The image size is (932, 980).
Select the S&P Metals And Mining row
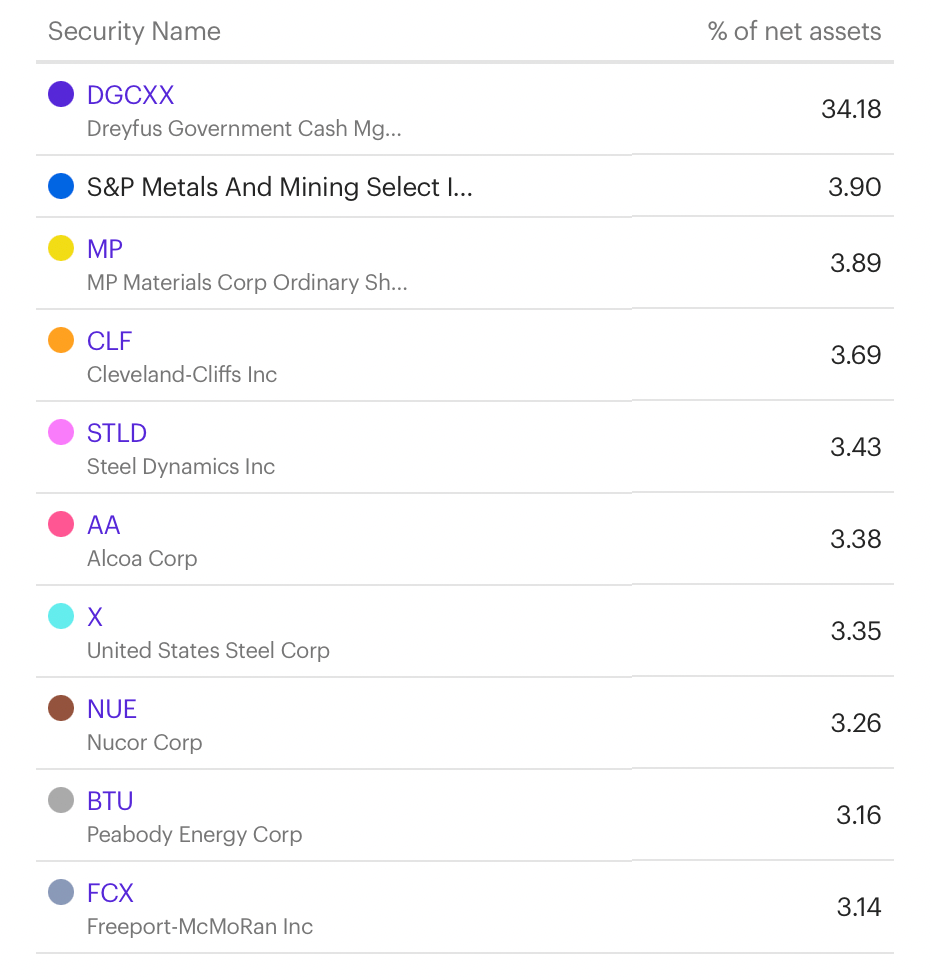pos(465,186)
